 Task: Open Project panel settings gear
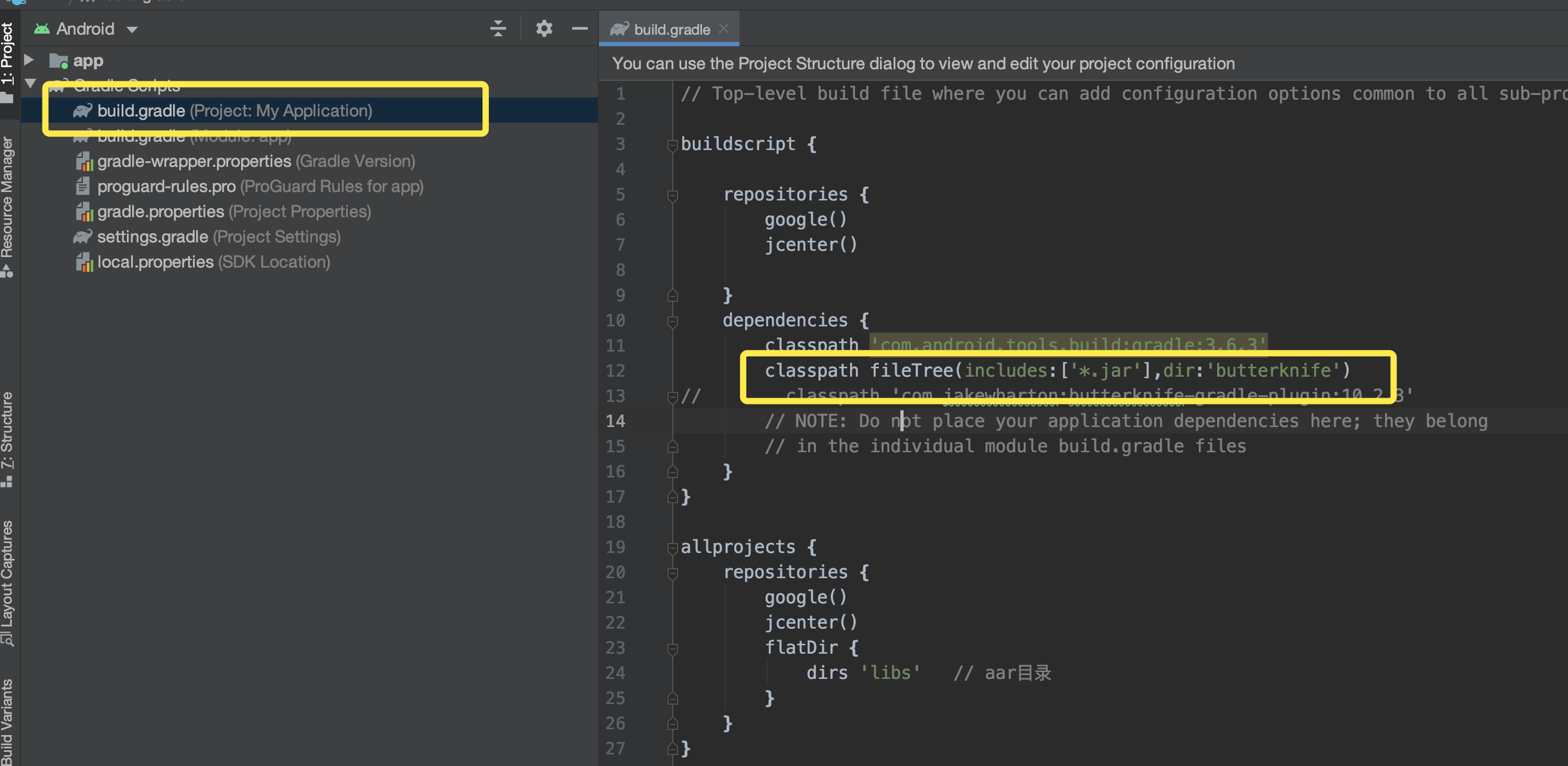[544, 28]
